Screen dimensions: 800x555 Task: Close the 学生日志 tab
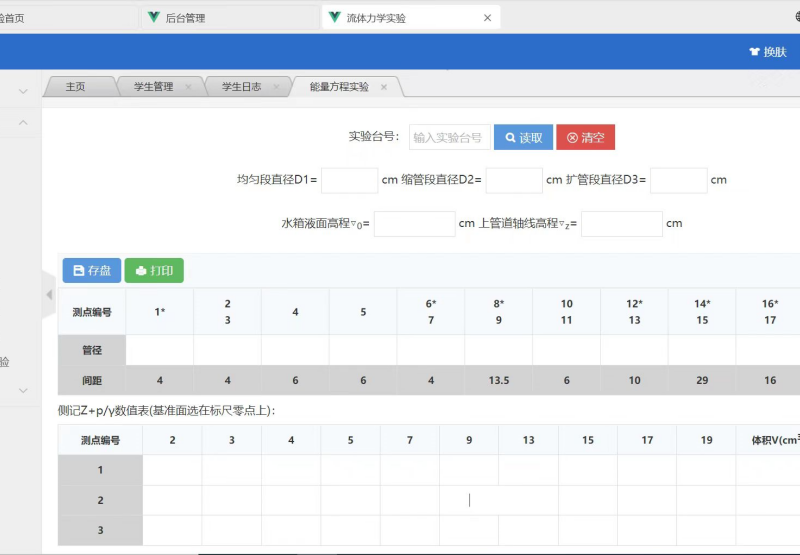pos(276,87)
